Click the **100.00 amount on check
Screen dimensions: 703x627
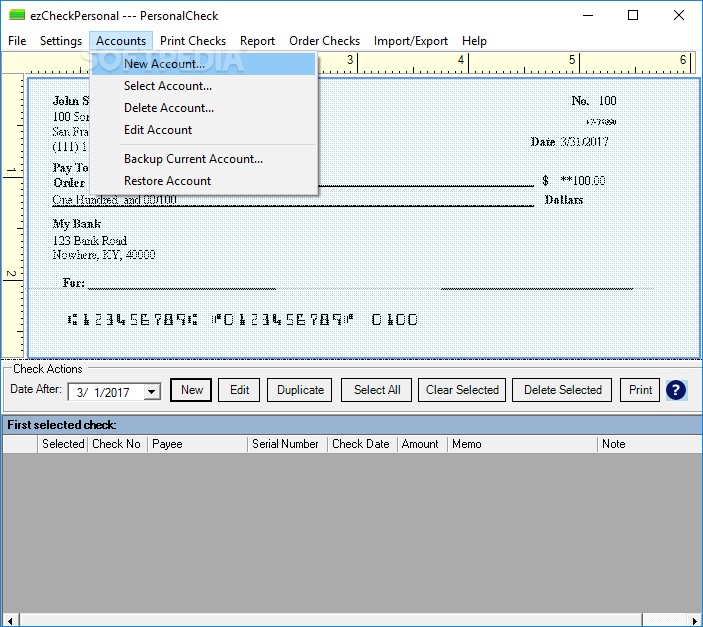coord(582,181)
